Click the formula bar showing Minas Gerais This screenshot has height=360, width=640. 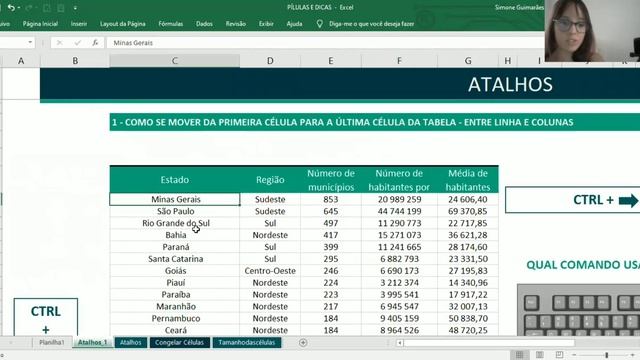point(324,42)
